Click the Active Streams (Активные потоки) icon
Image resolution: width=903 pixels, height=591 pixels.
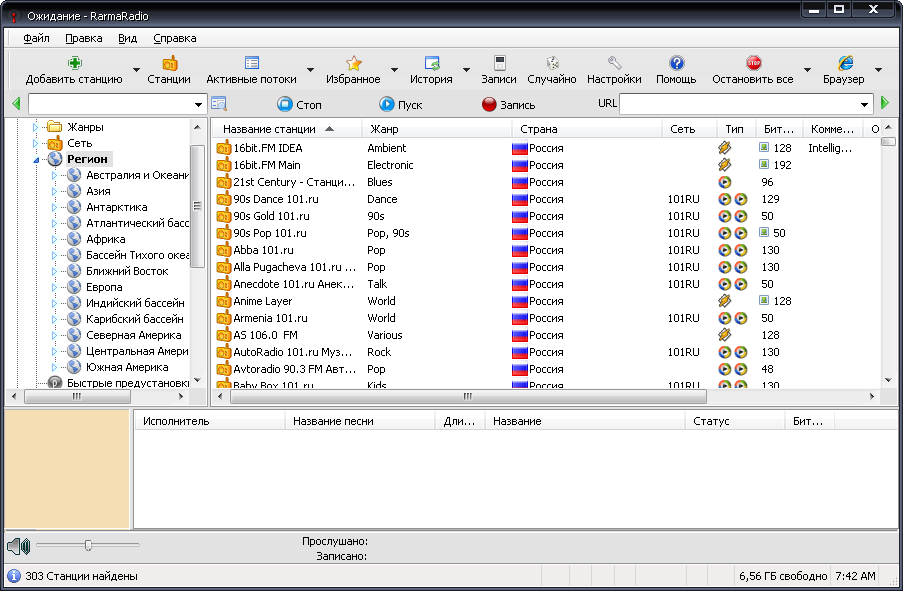click(252, 63)
